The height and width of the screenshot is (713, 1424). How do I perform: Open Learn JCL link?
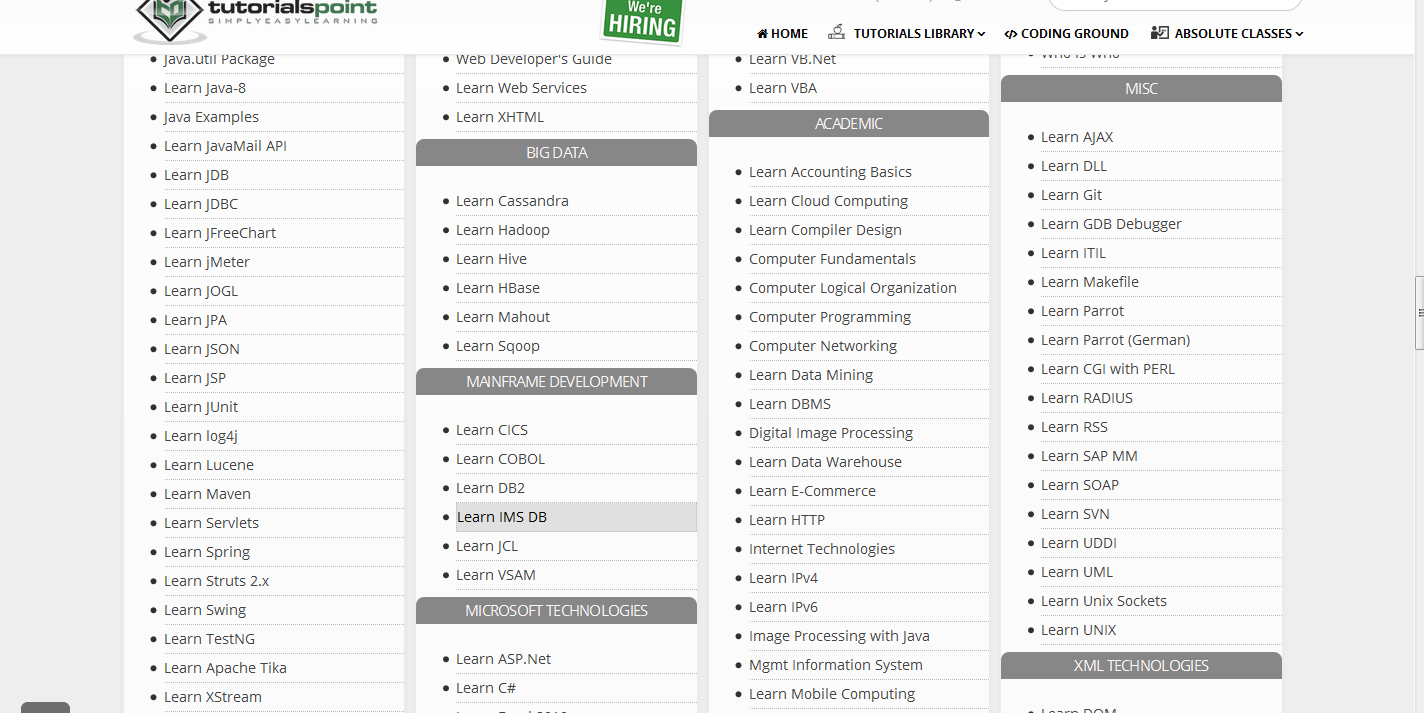click(x=487, y=546)
